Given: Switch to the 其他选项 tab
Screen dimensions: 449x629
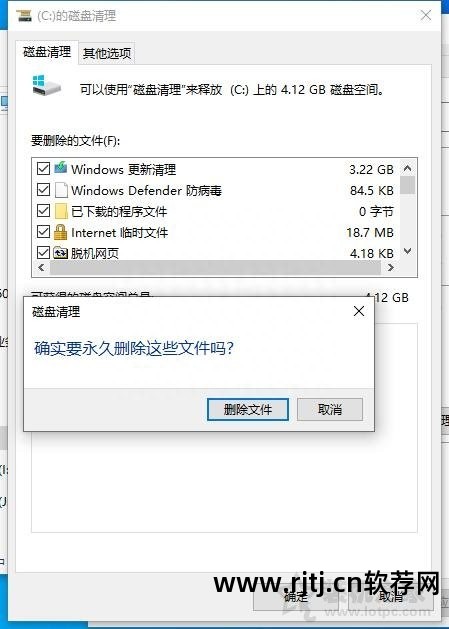Looking at the screenshot, I should (107, 53).
